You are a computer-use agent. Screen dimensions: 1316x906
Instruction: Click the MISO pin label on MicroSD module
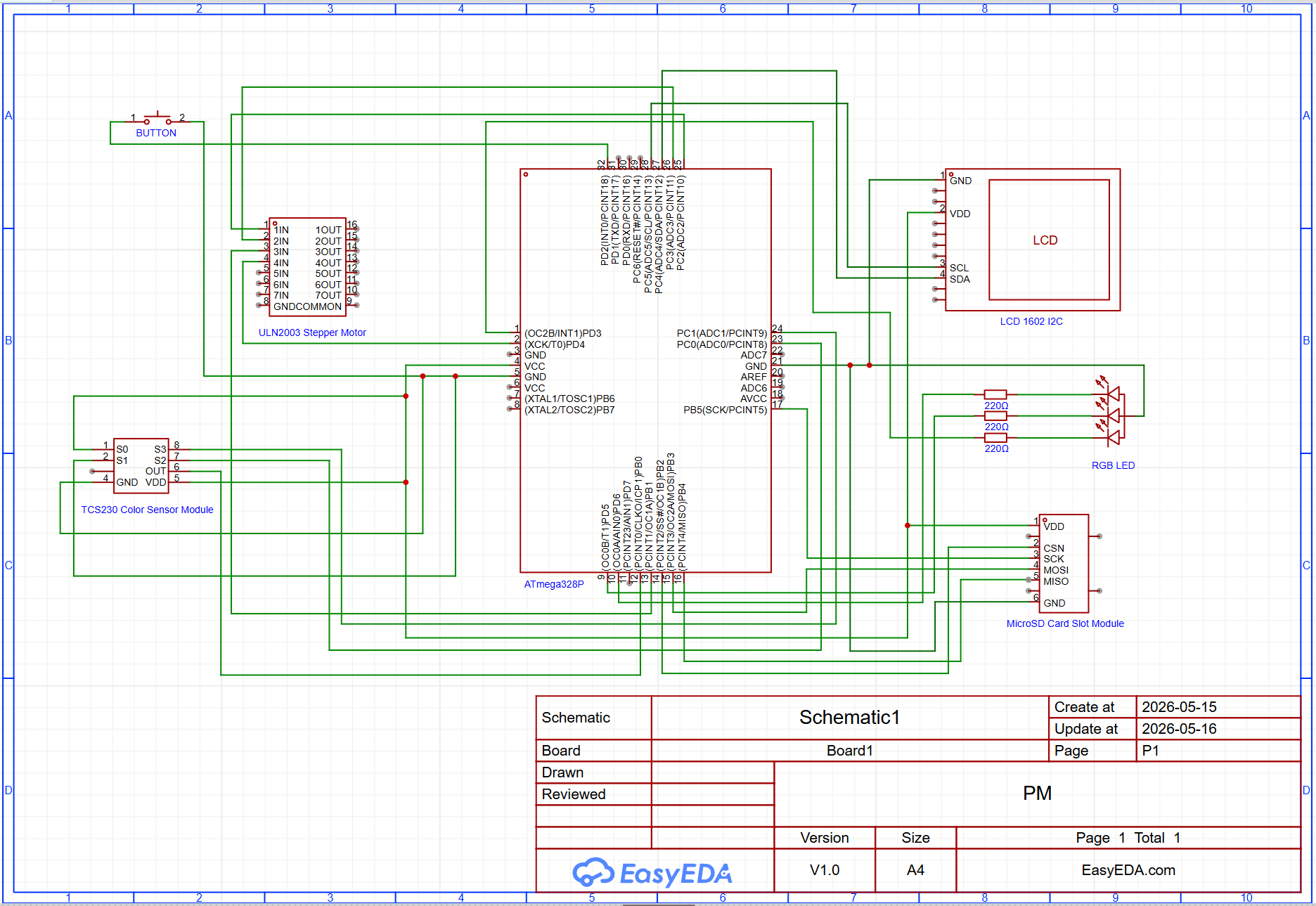(1056, 581)
